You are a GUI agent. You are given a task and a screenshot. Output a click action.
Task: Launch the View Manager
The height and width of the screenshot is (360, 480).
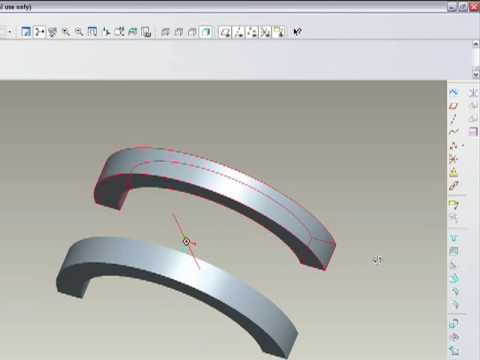(146, 32)
